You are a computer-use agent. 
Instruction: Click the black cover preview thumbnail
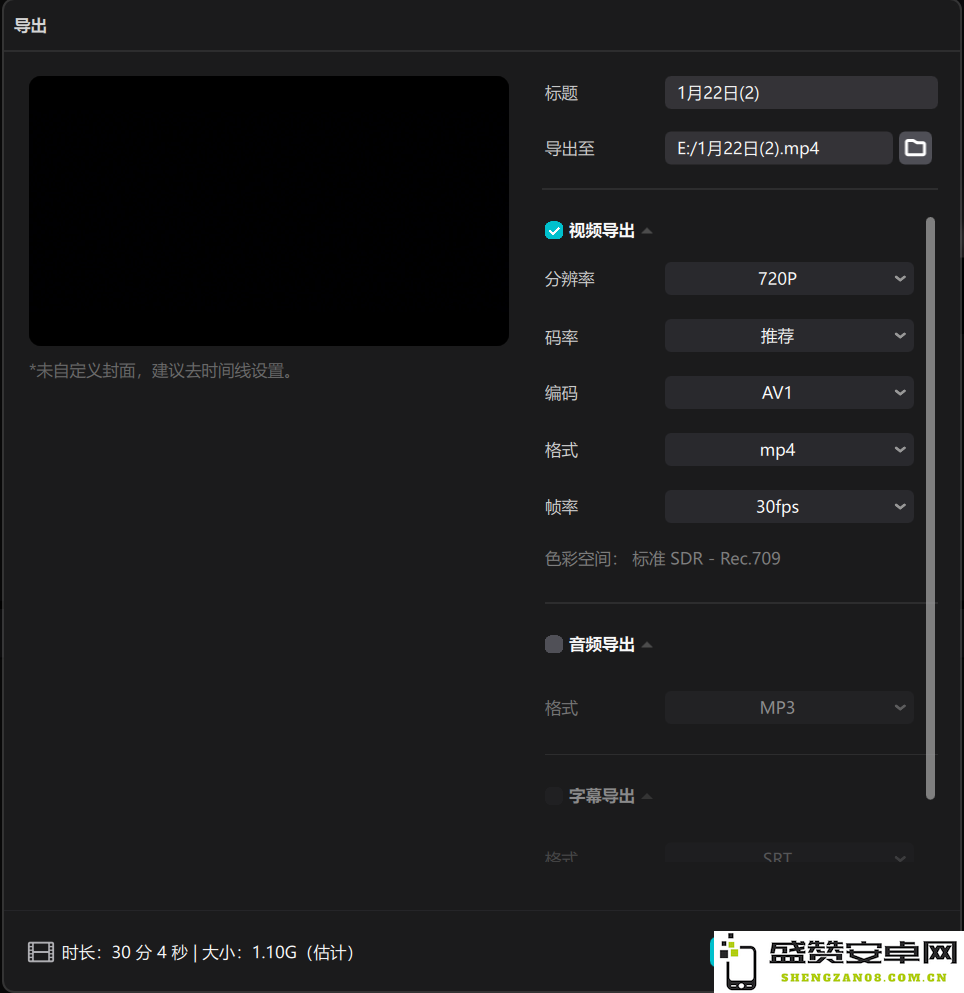pyautogui.click(x=269, y=211)
